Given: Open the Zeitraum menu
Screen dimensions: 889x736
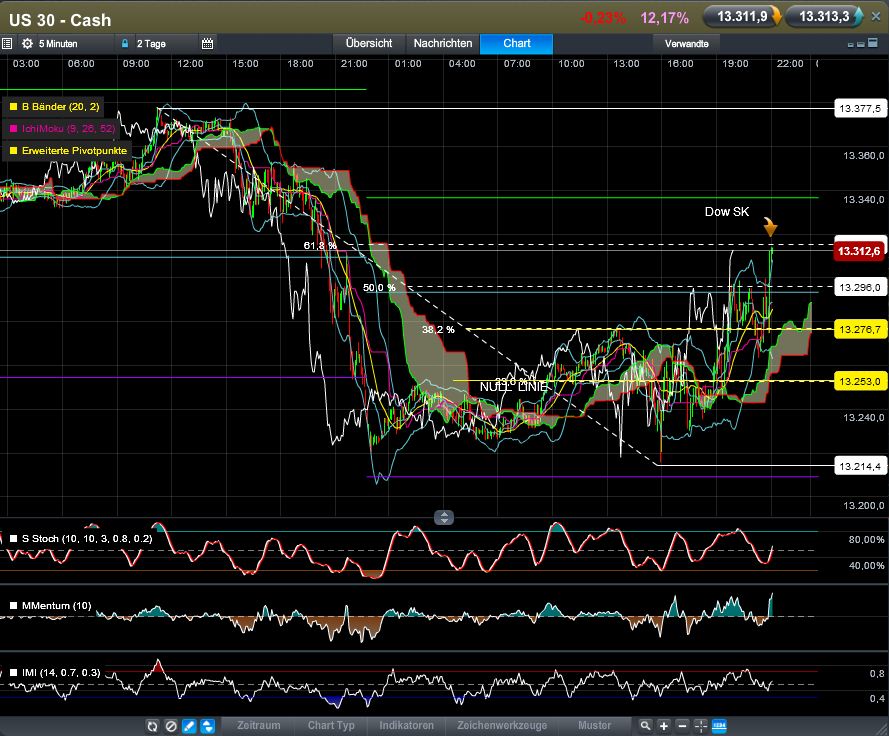Looking at the screenshot, I should point(259,725).
